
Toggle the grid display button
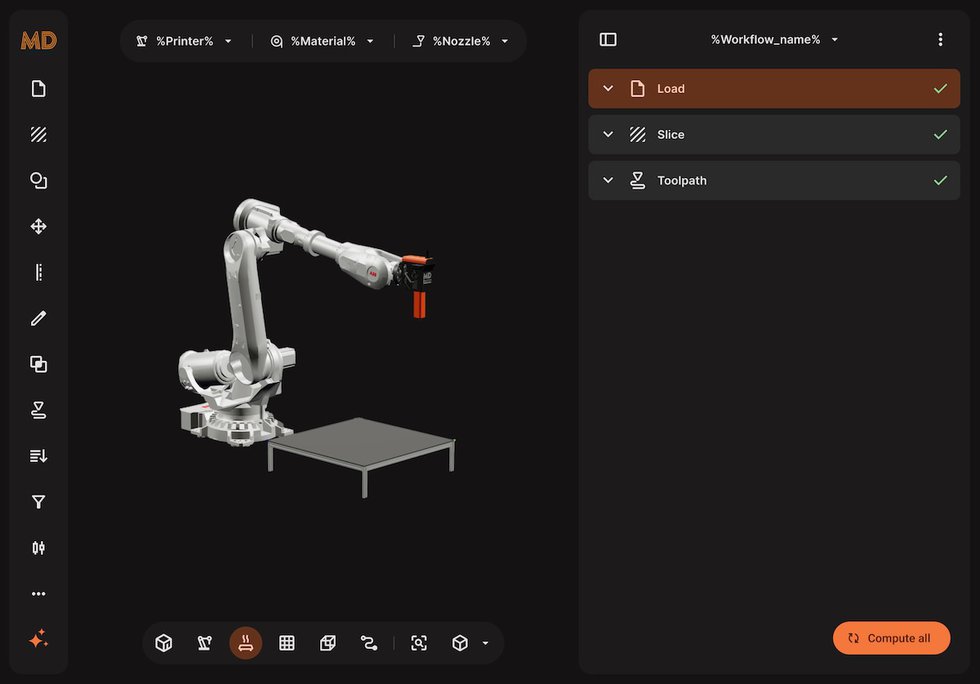tap(287, 643)
